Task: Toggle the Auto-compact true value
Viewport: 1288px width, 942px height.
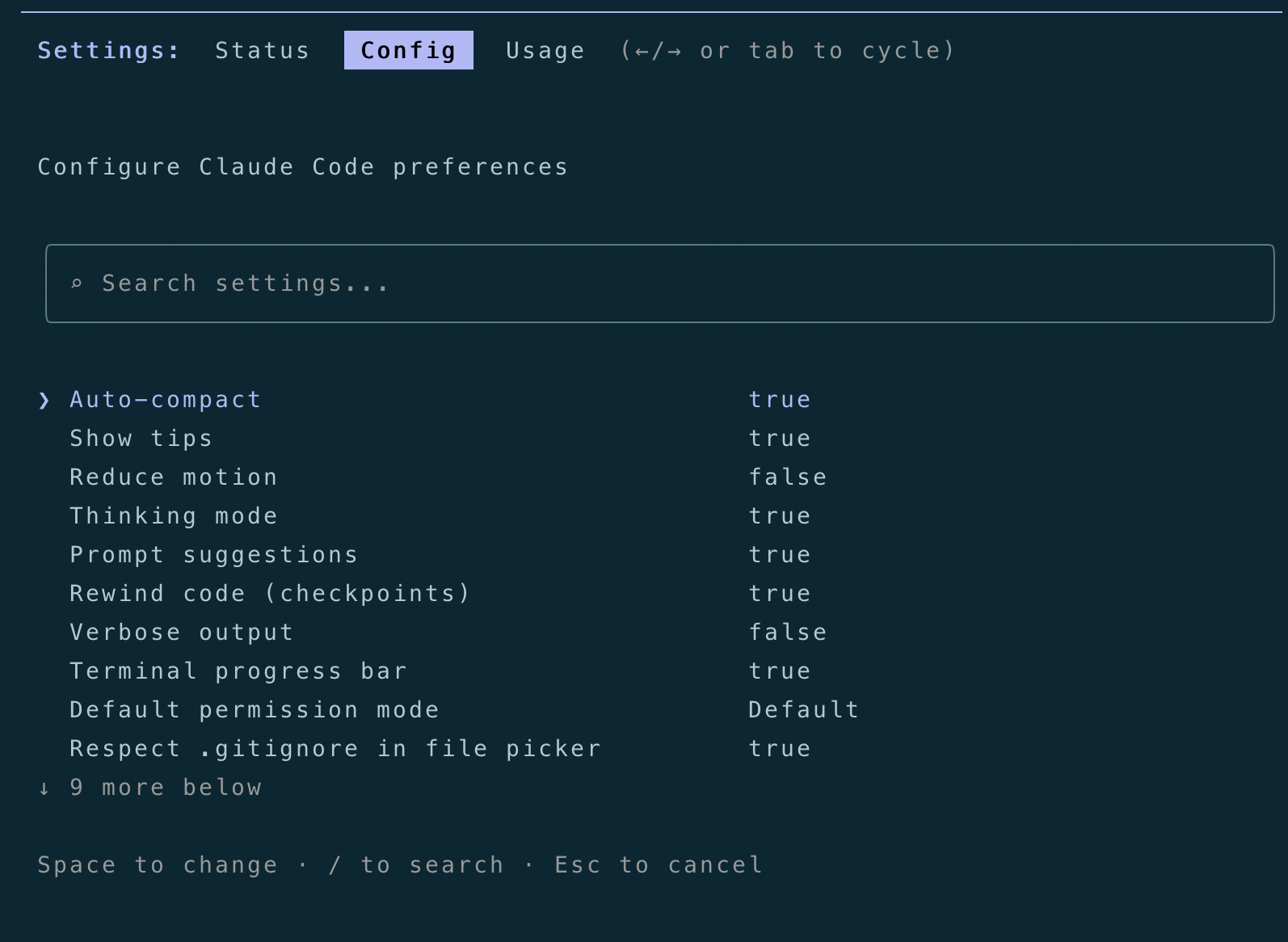Action: coord(779,400)
